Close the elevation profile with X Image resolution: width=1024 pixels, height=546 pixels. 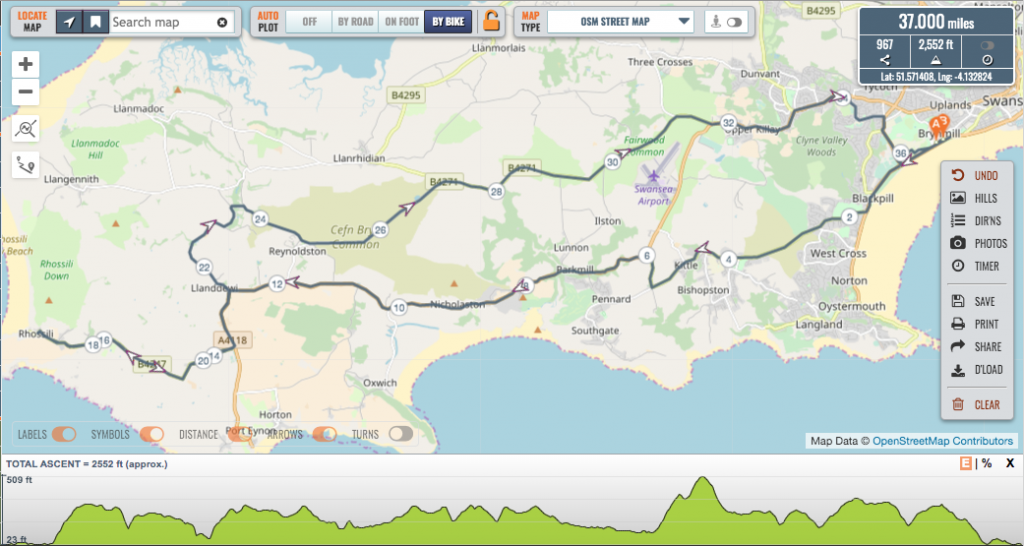[1010, 464]
